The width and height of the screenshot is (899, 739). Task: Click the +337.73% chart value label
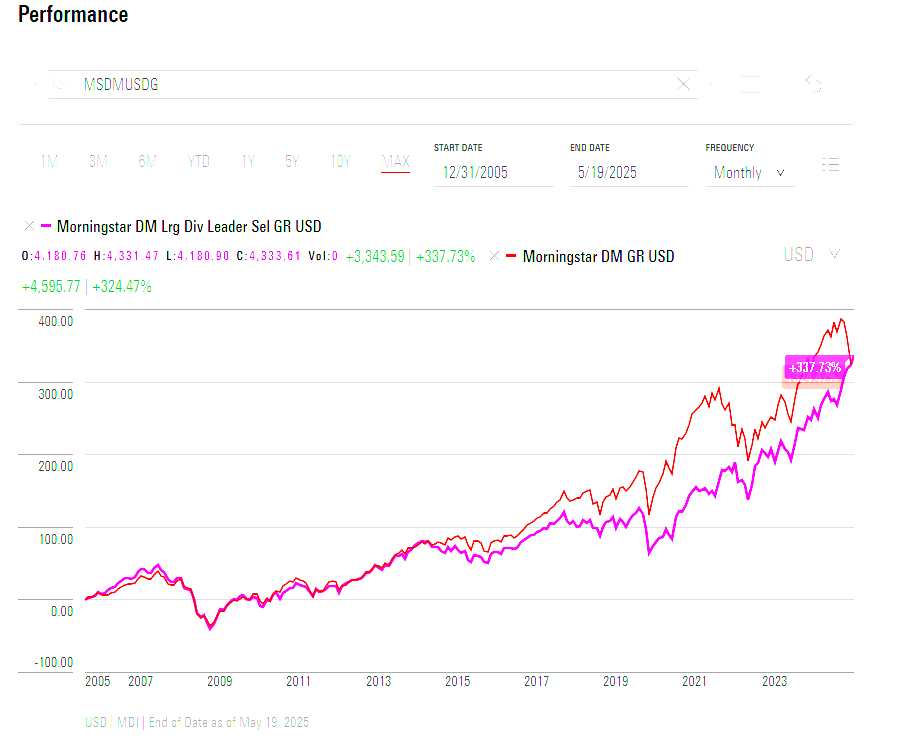[815, 368]
